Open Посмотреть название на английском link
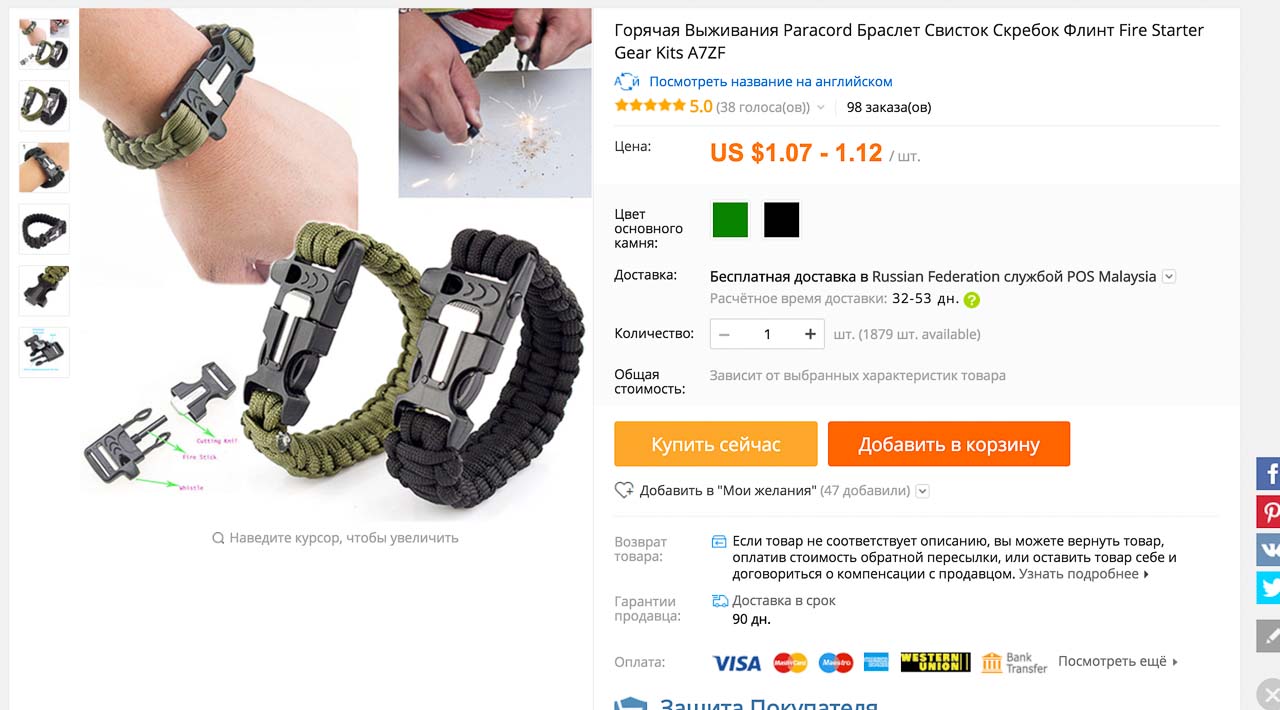The image size is (1280, 710). (x=771, y=82)
